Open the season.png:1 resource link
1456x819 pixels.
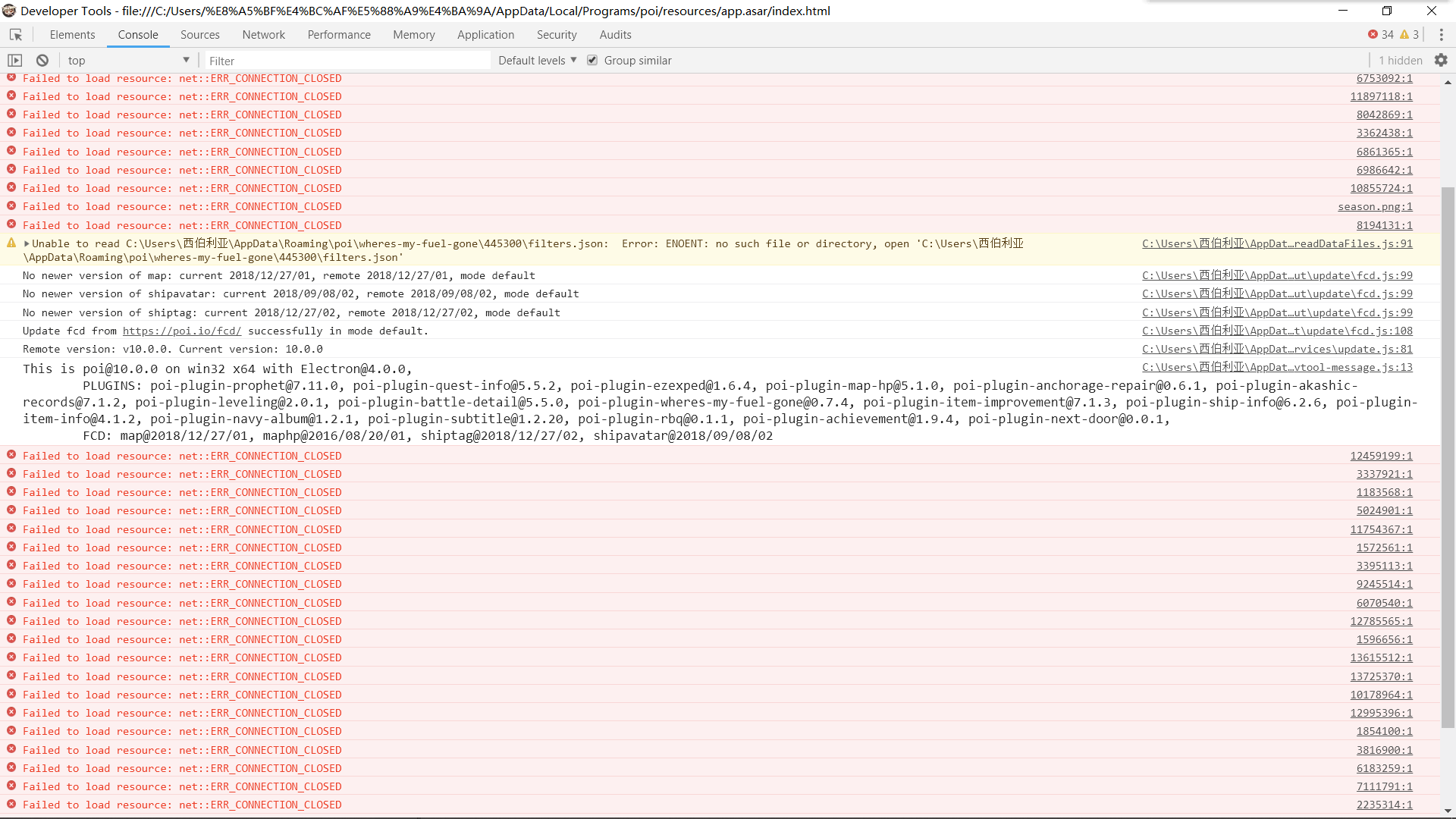click(x=1375, y=206)
